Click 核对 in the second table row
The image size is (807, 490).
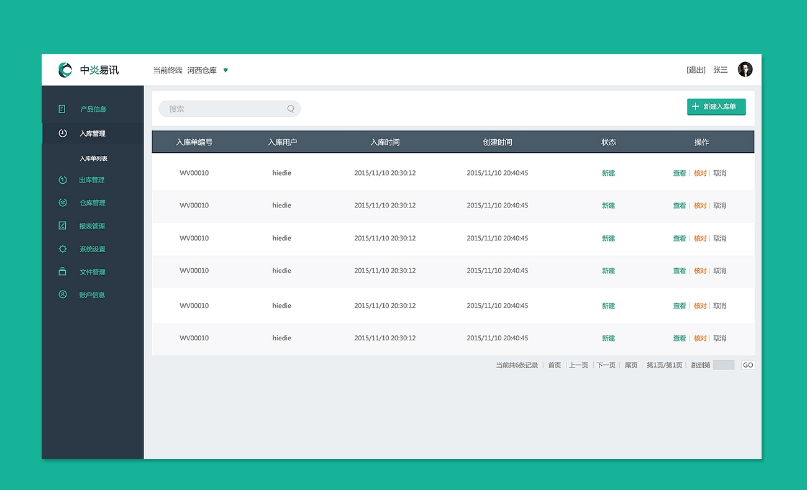click(700, 206)
